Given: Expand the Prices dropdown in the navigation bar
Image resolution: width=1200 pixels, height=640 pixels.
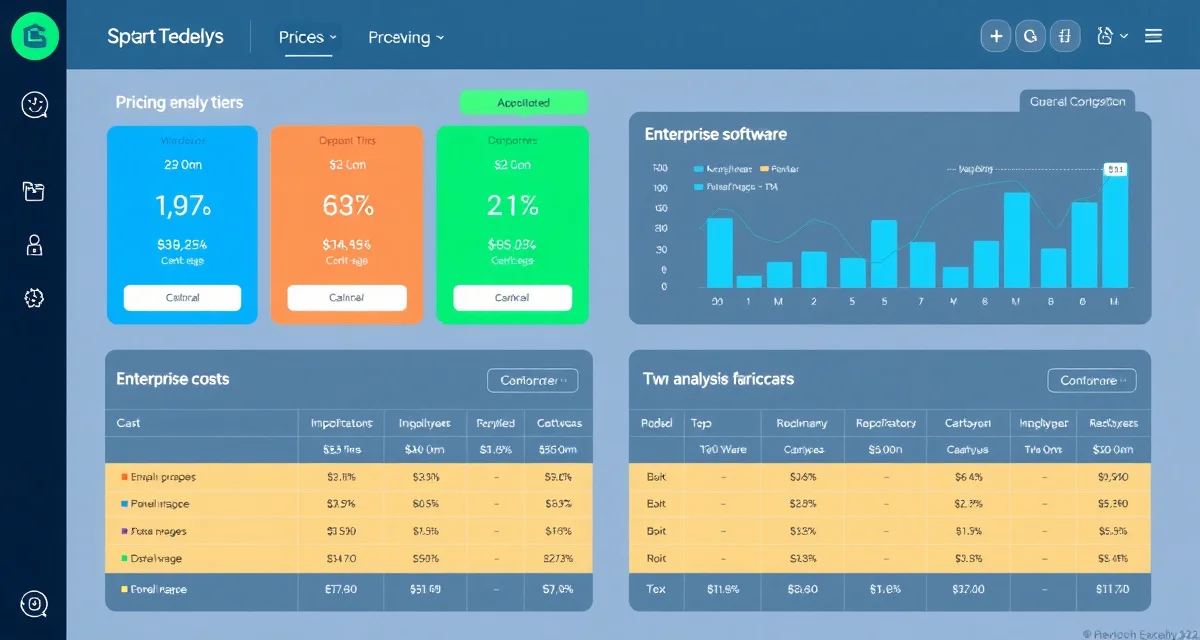Looking at the screenshot, I should click(x=306, y=36).
